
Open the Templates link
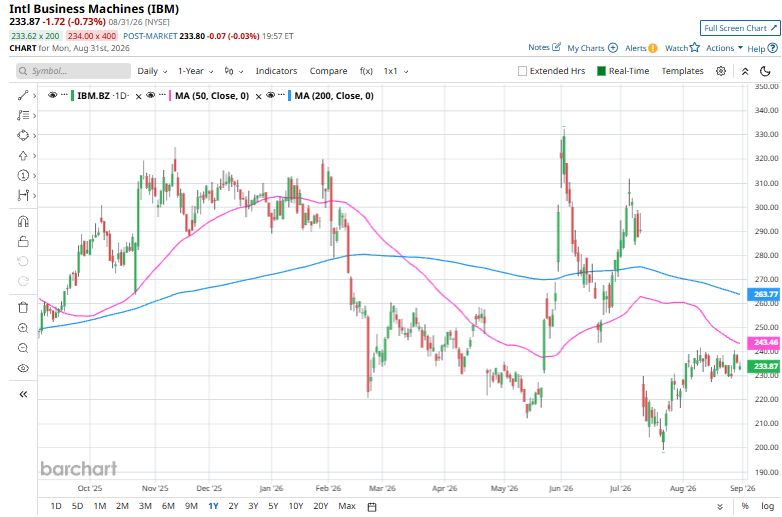pos(682,71)
